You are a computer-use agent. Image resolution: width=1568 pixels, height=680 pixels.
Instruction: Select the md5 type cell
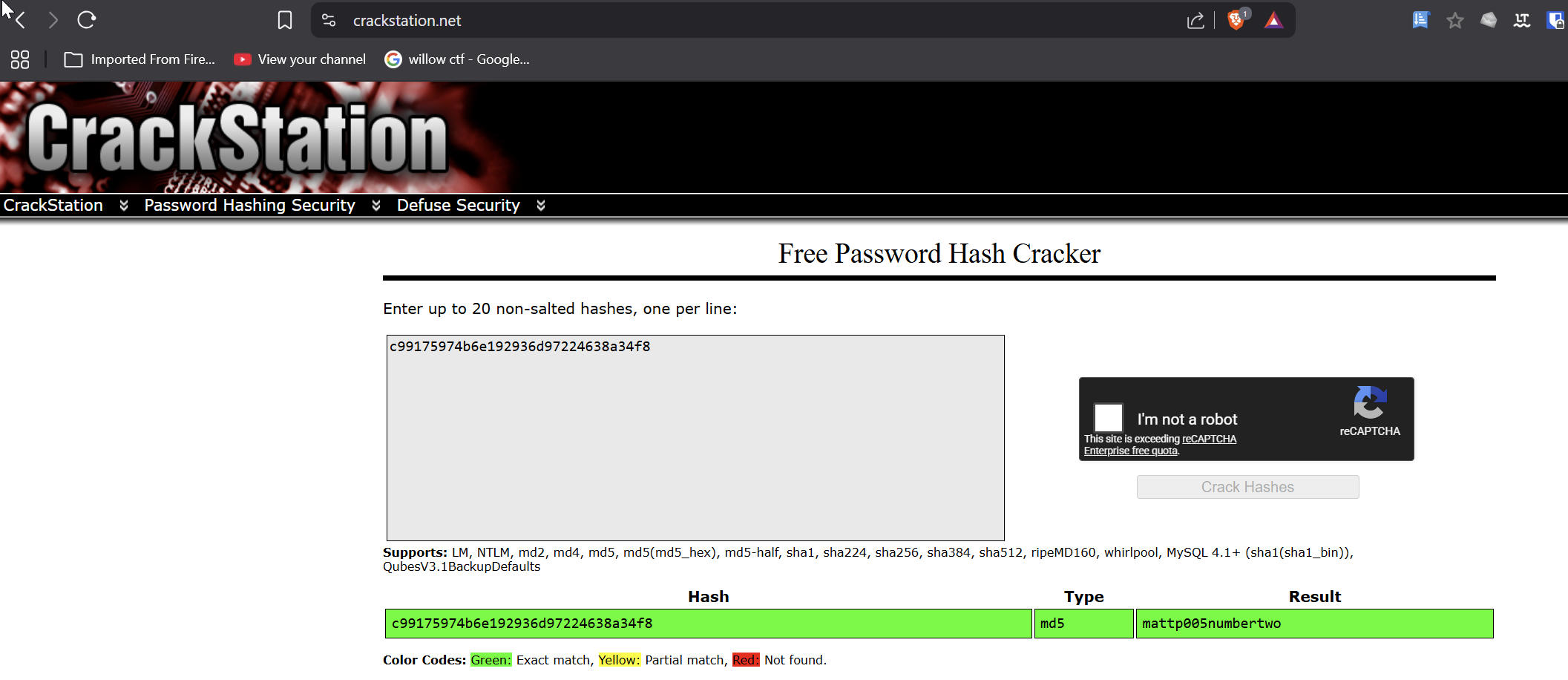[1083, 624]
